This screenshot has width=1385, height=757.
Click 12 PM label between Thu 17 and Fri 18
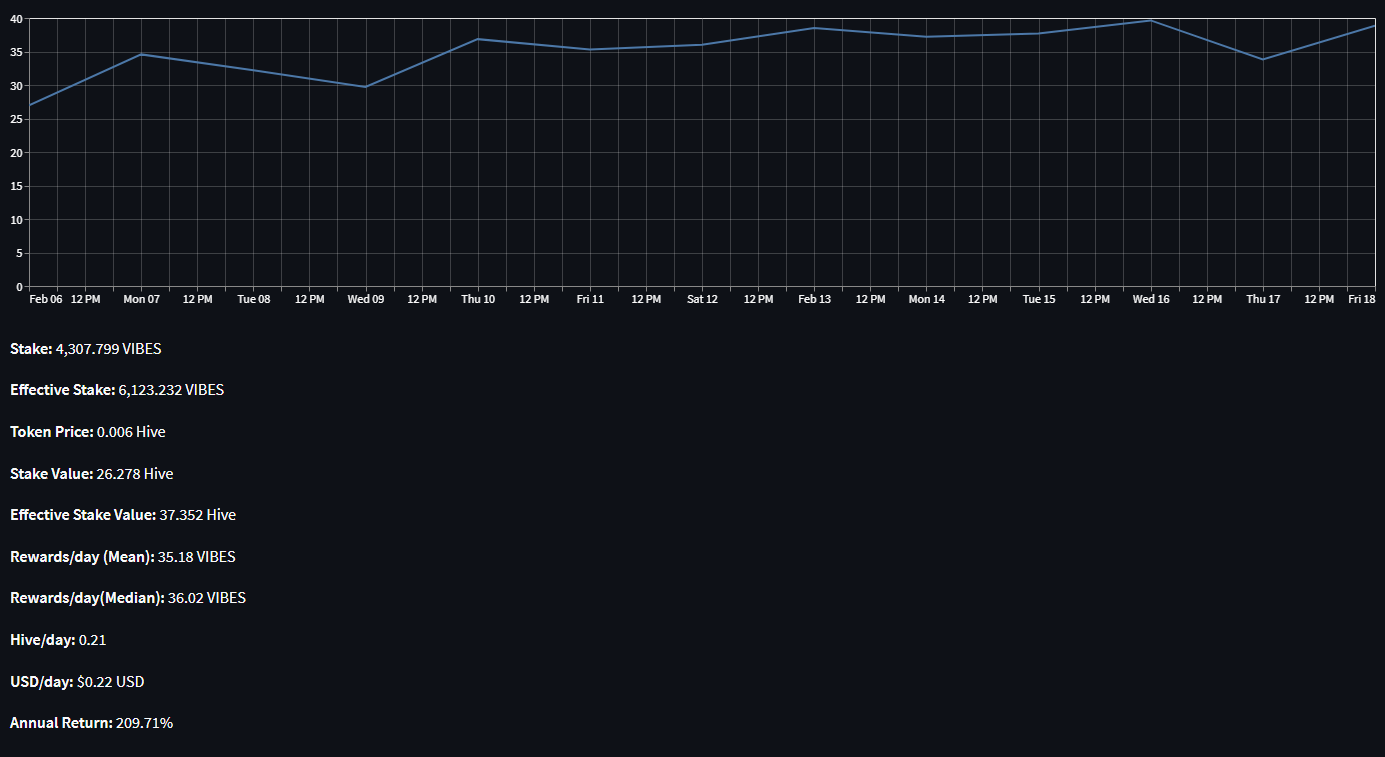[1320, 299]
